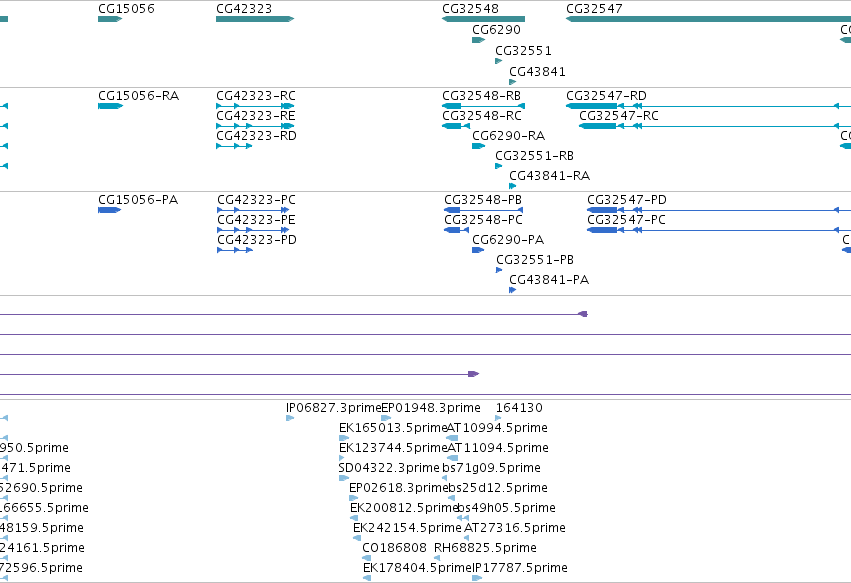Select the CG32548 gene label
This screenshot has height=583, width=851.
point(470,9)
